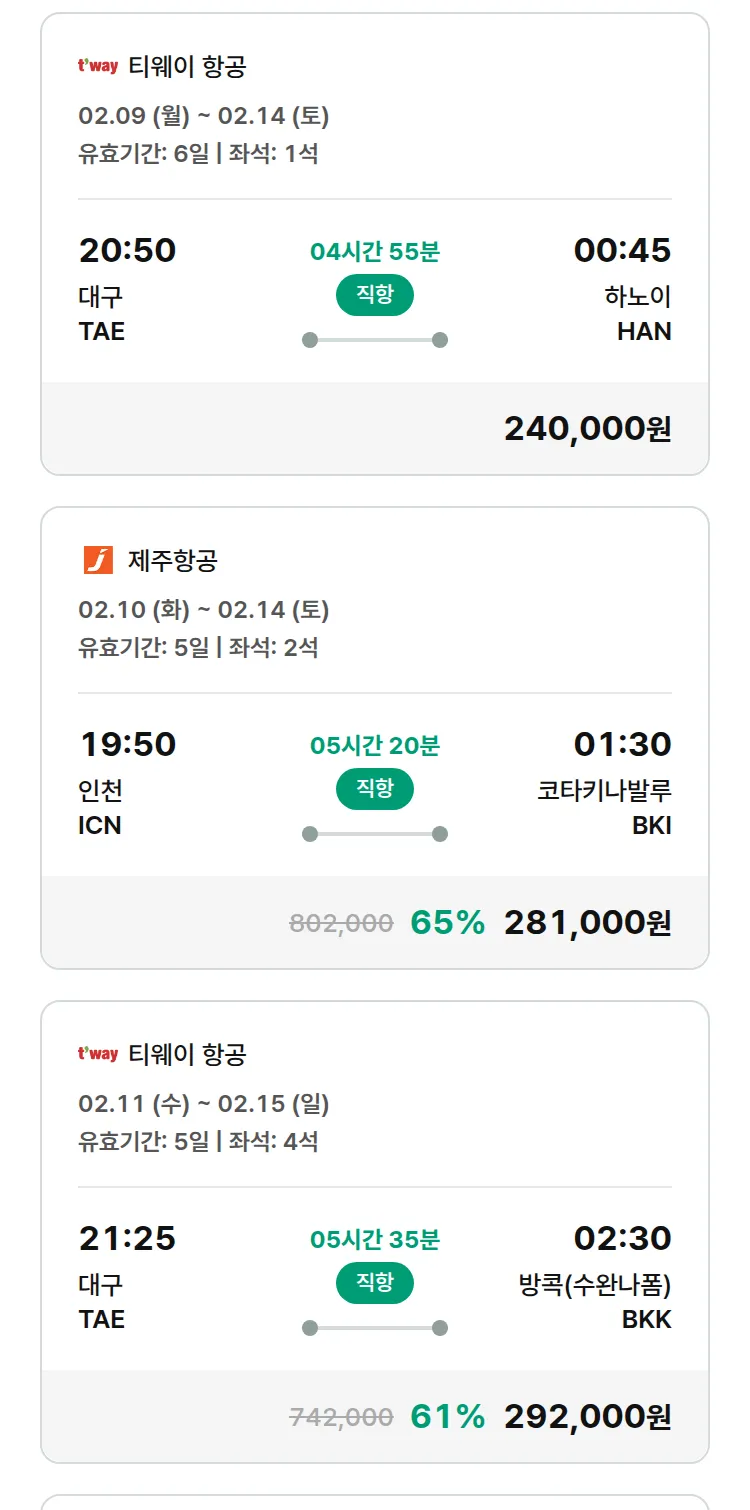
Task: Select the 292,000원 discounted Bangkok fare
Action: click(587, 1417)
